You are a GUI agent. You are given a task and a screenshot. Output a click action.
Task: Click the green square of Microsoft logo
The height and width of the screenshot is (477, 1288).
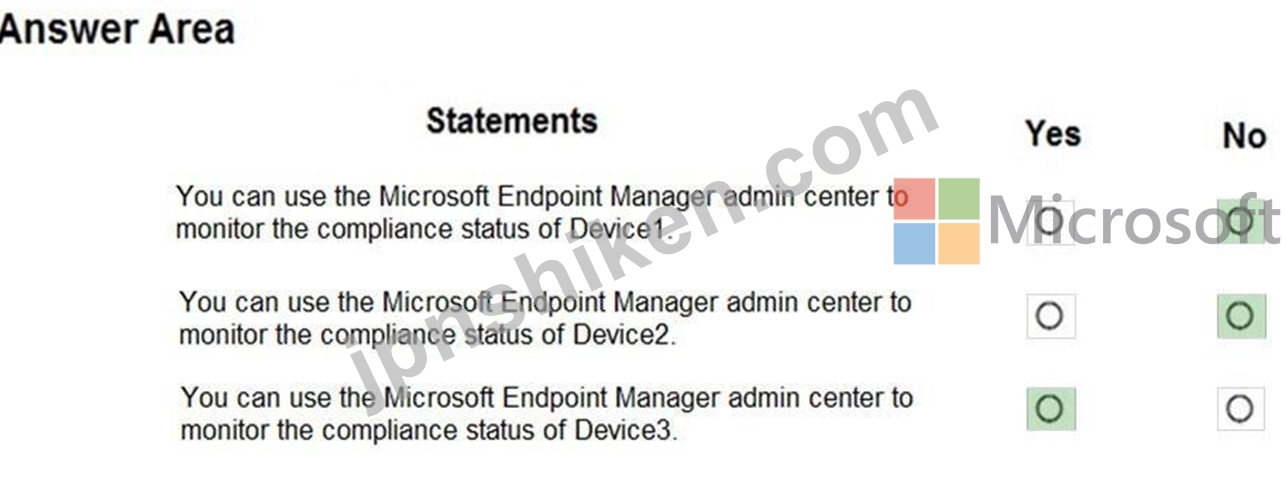(959, 199)
